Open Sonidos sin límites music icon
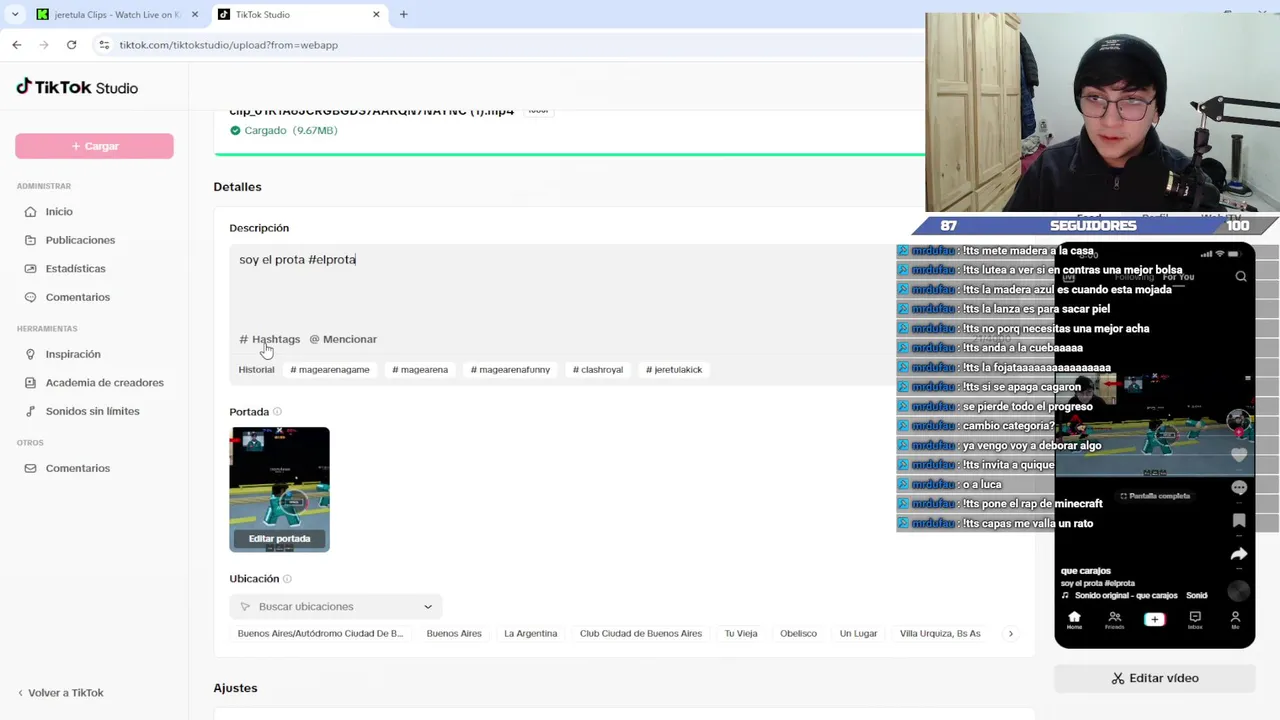 tap(30, 411)
